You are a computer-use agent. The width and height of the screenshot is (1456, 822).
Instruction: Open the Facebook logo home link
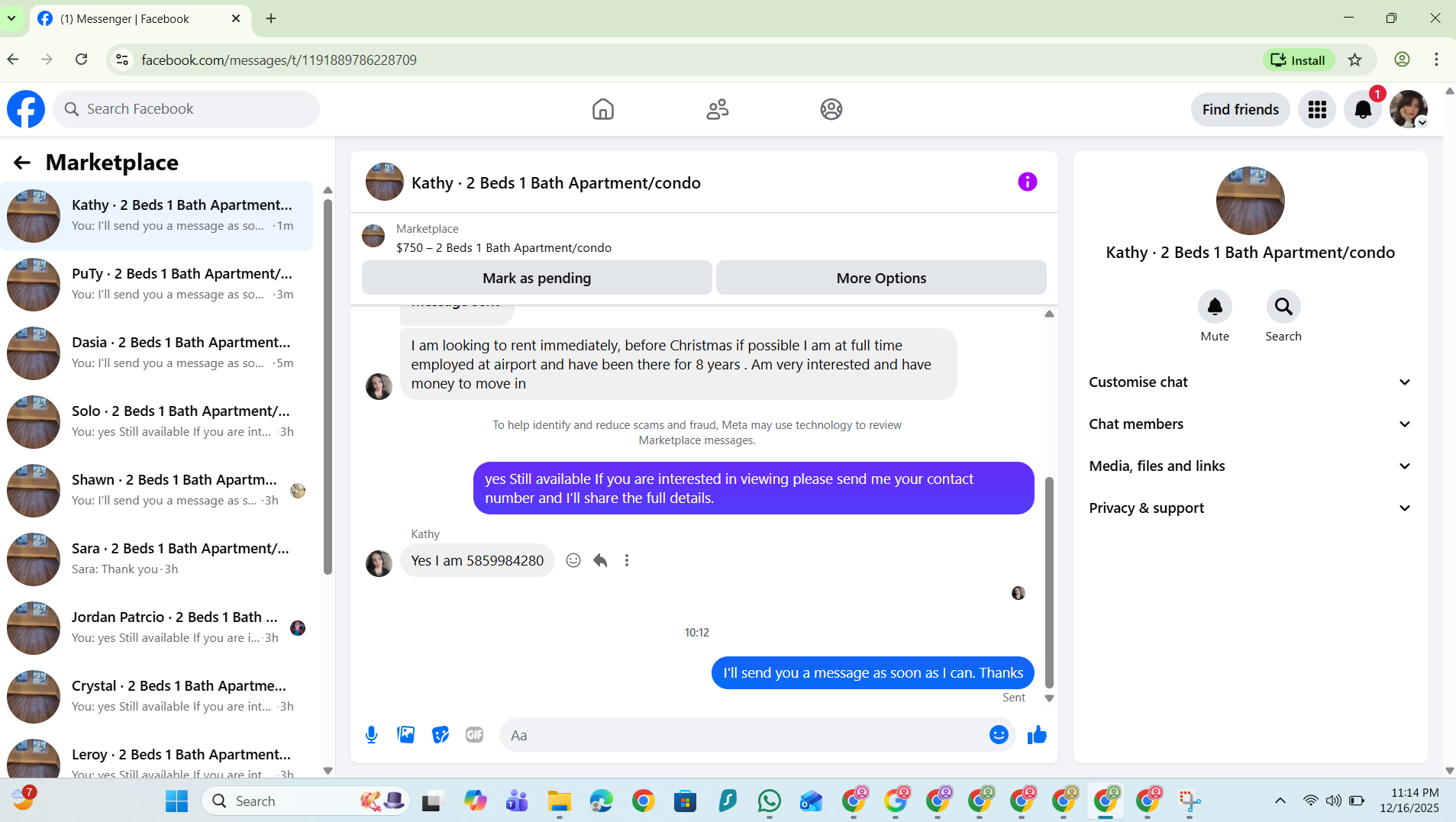26,109
